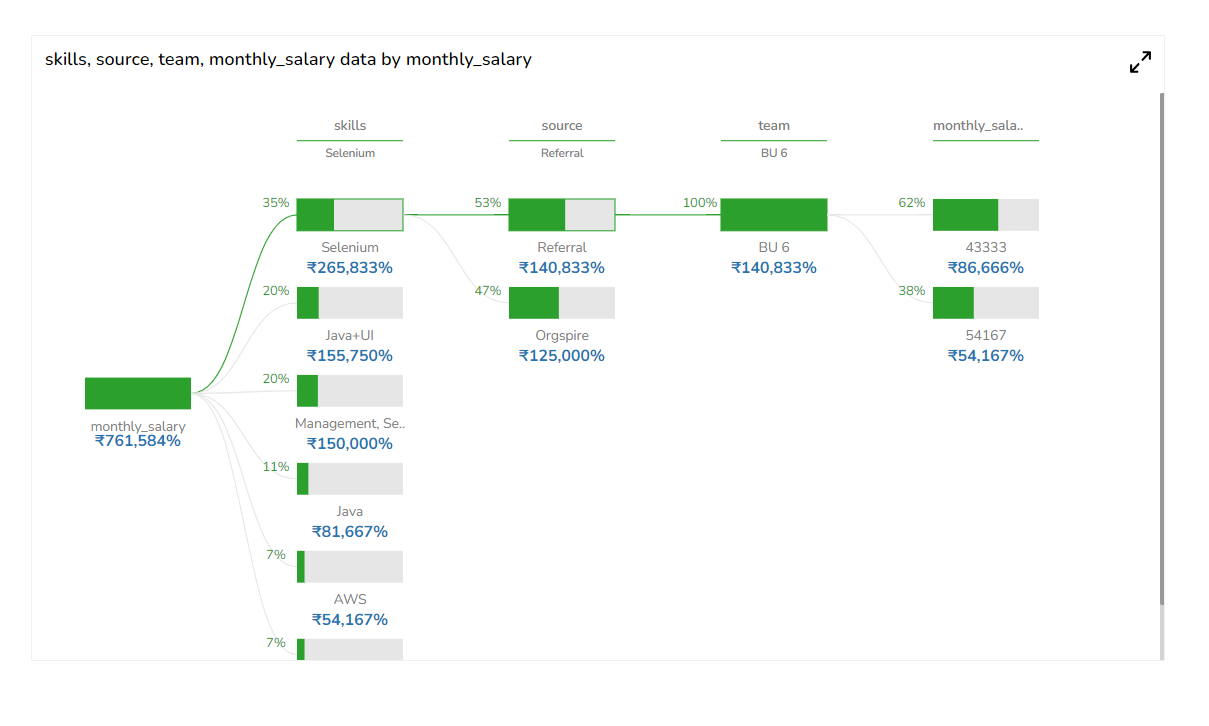This screenshot has height=726, width=1209.
Task: Select the Java skills bar
Action: tap(350, 479)
